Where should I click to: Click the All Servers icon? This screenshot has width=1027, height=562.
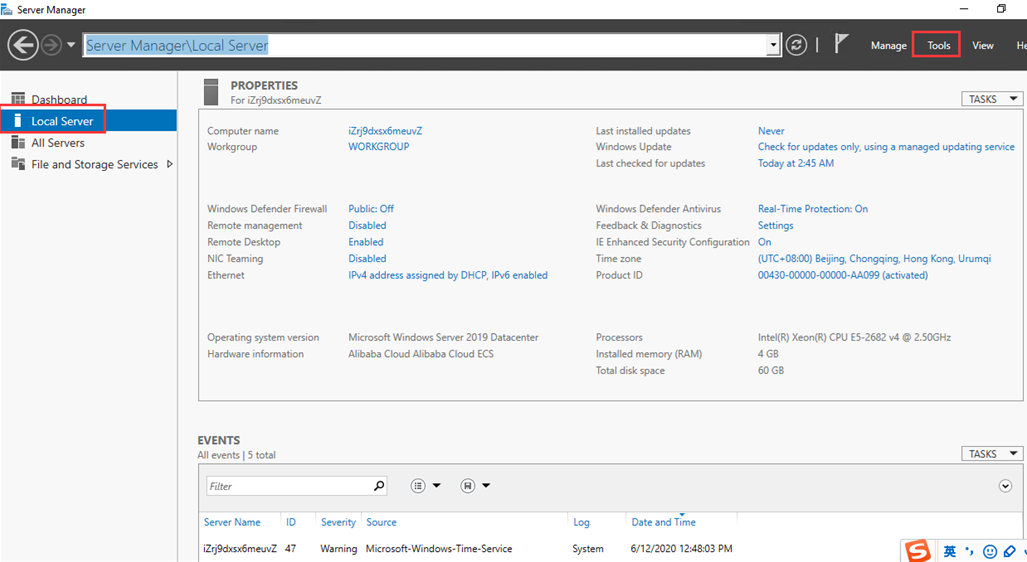click(18, 142)
